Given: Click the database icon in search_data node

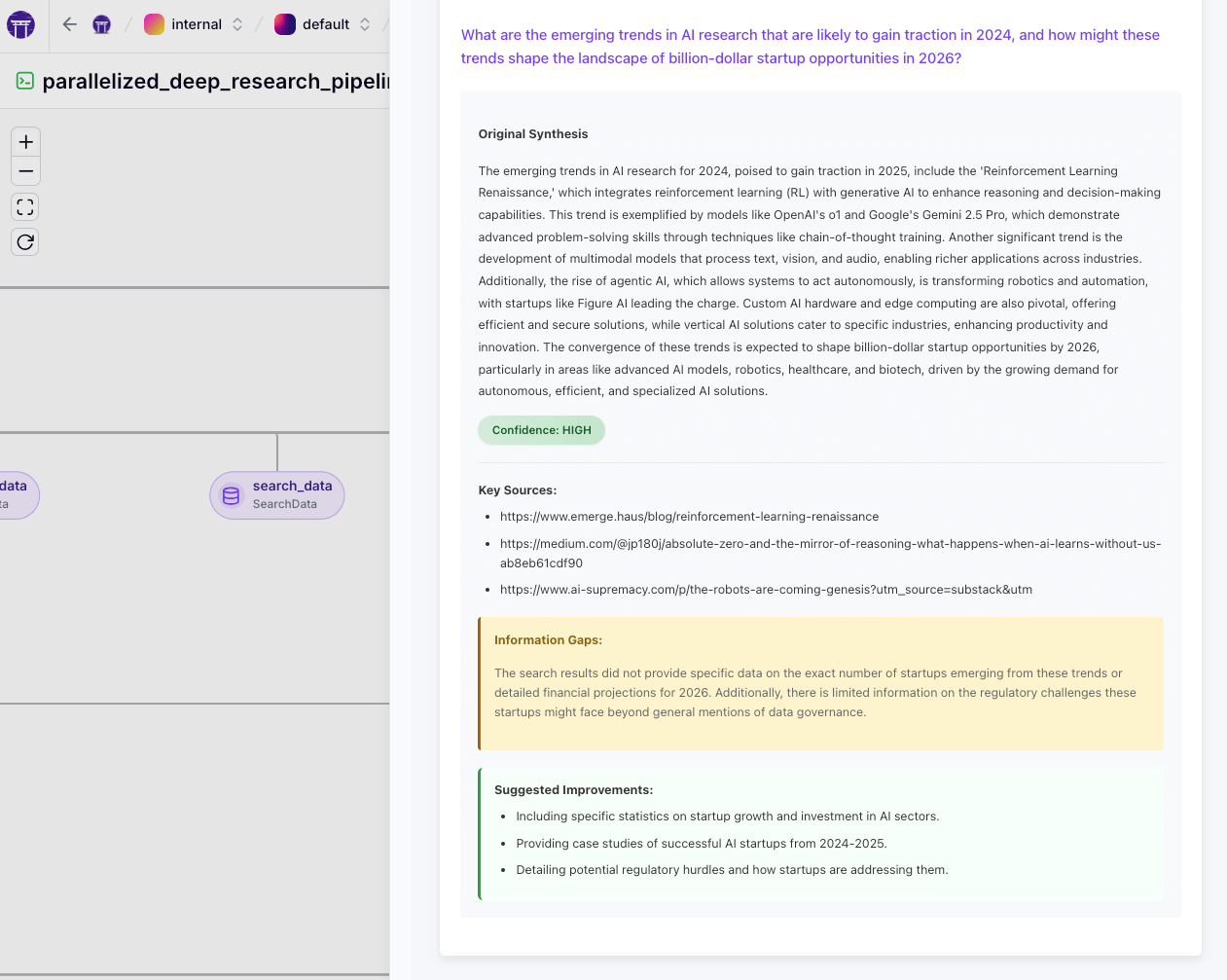Looking at the screenshot, I should (232, 495).
